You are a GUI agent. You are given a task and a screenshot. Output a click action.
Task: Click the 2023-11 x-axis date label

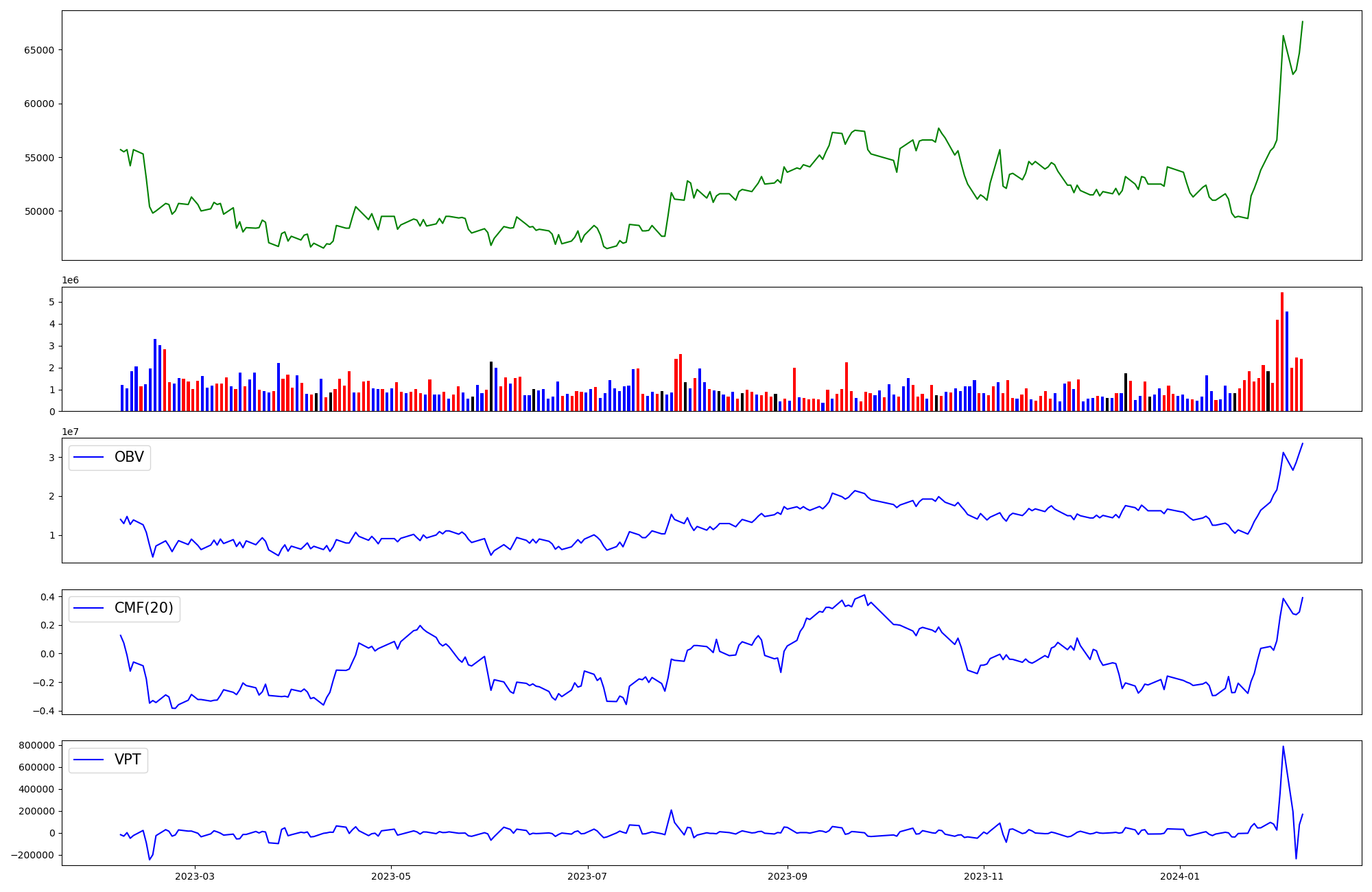click(984, 876)
